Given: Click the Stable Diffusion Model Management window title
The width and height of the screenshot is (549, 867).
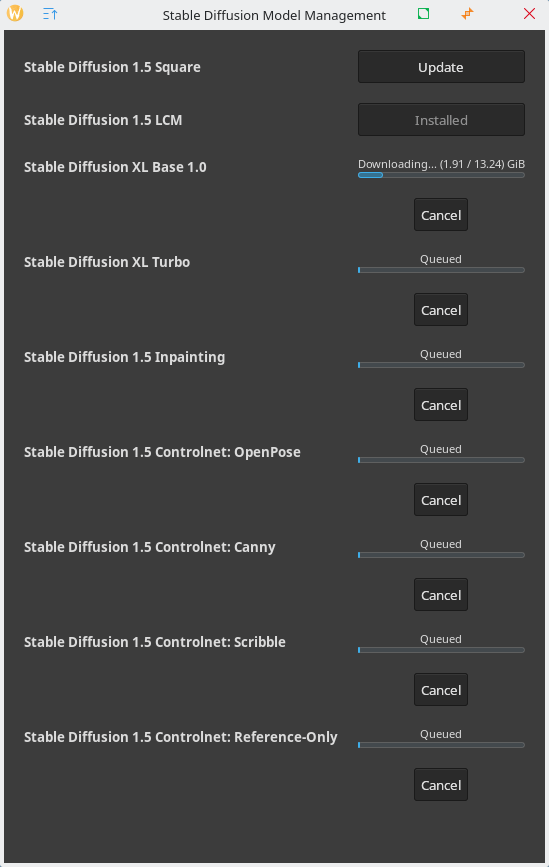Looking at the screenshot, I should tap(274, 15).
